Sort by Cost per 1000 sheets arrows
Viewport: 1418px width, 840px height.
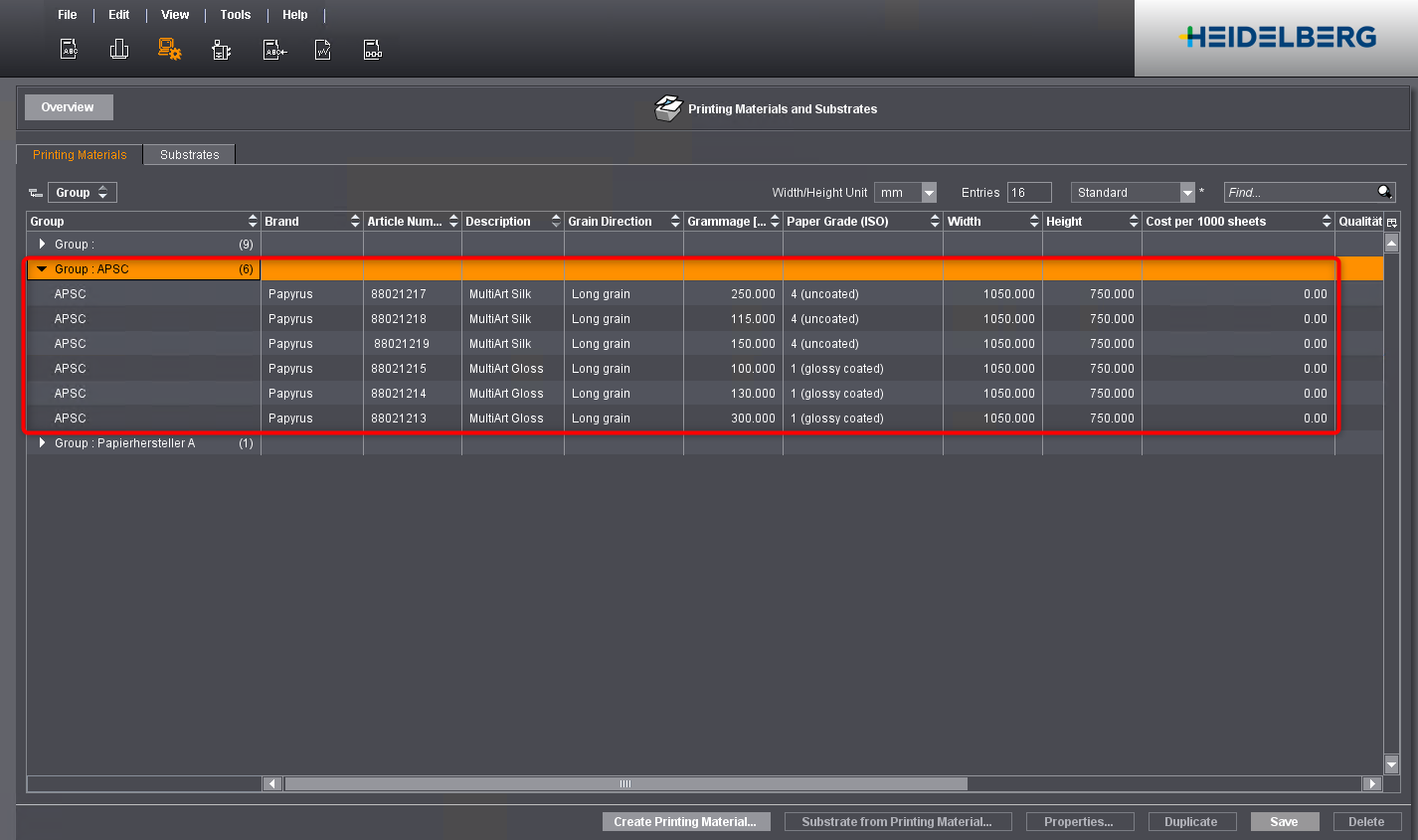pos(1327,221)
